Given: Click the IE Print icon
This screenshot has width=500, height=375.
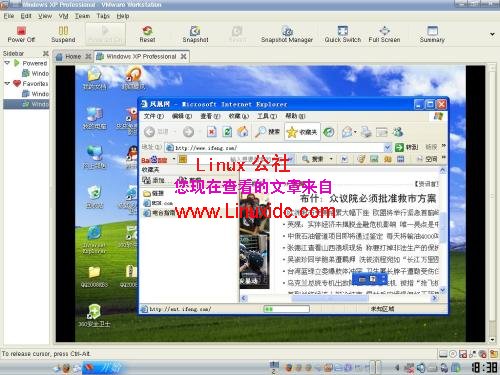Looking at the screenshot, I should (x=366, y=132).
